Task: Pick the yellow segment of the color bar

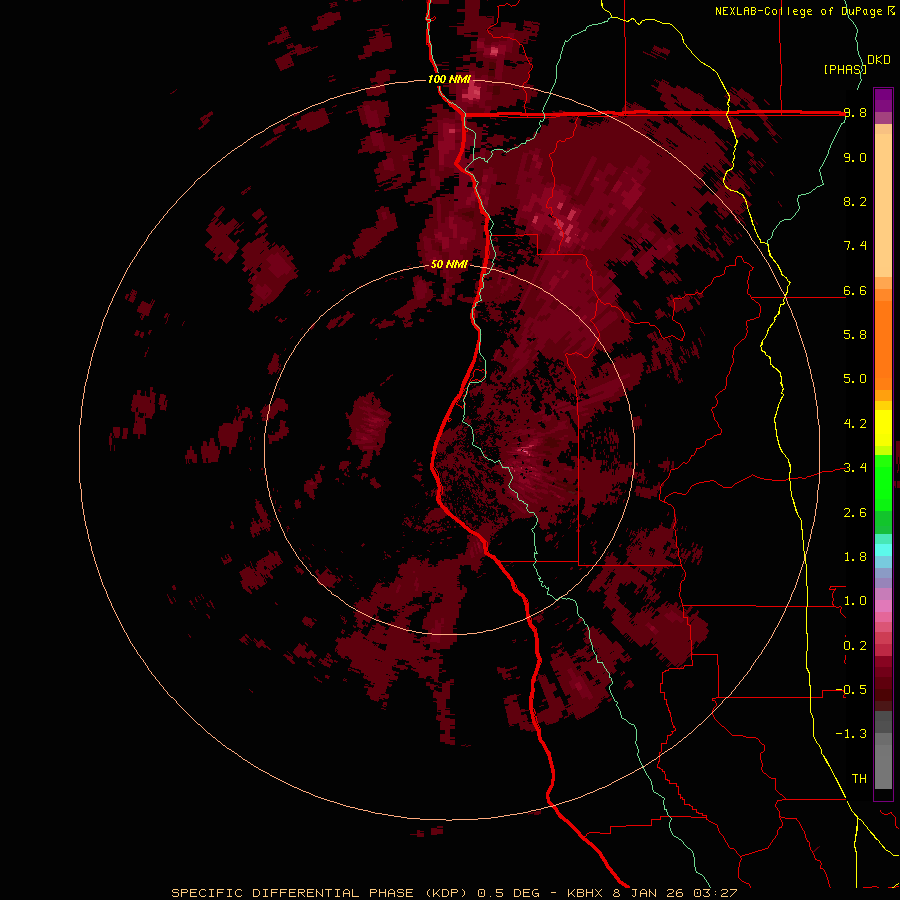Action: point(883,428)
